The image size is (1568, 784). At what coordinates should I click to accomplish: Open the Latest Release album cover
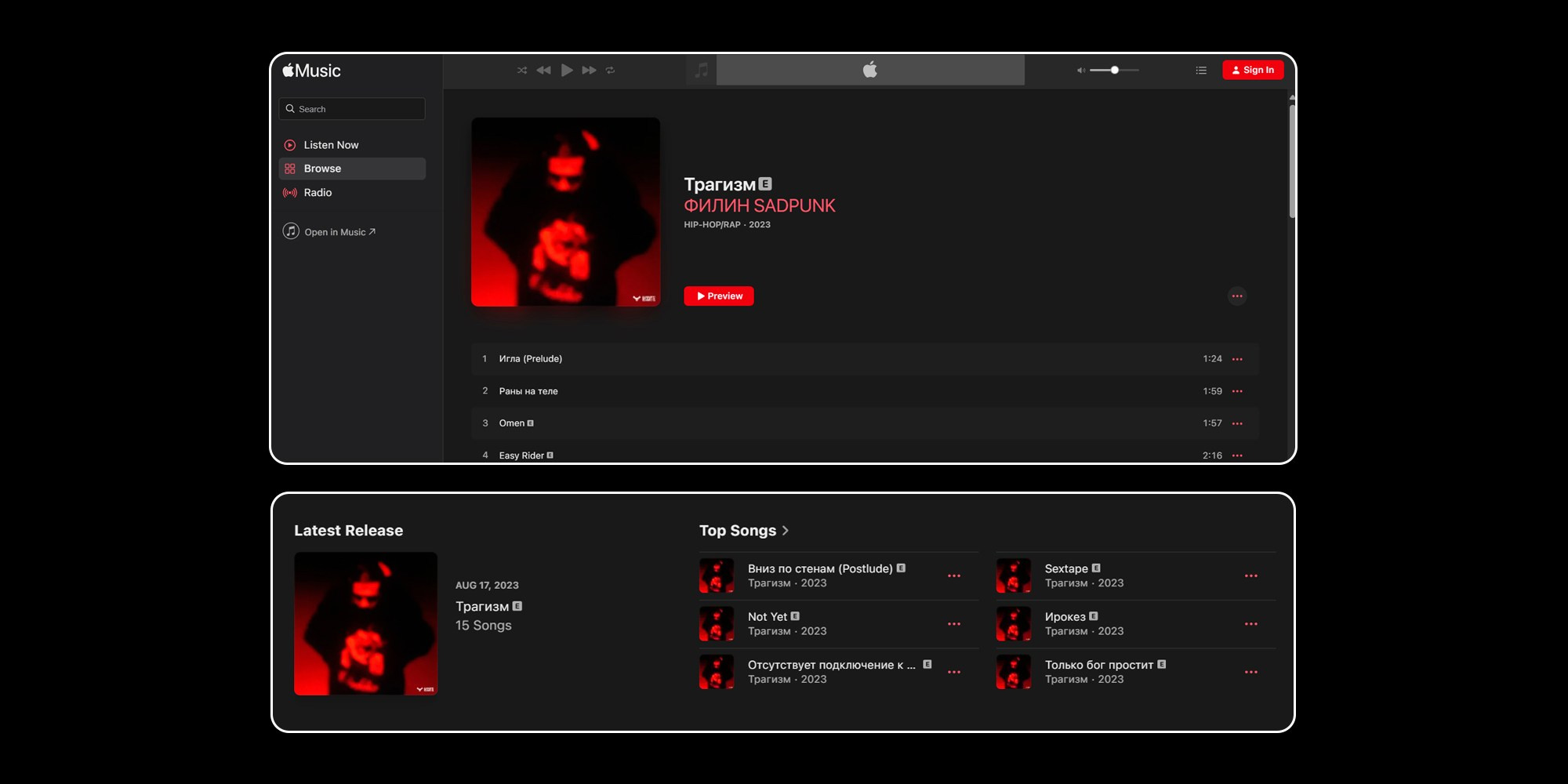click(365, 623)
